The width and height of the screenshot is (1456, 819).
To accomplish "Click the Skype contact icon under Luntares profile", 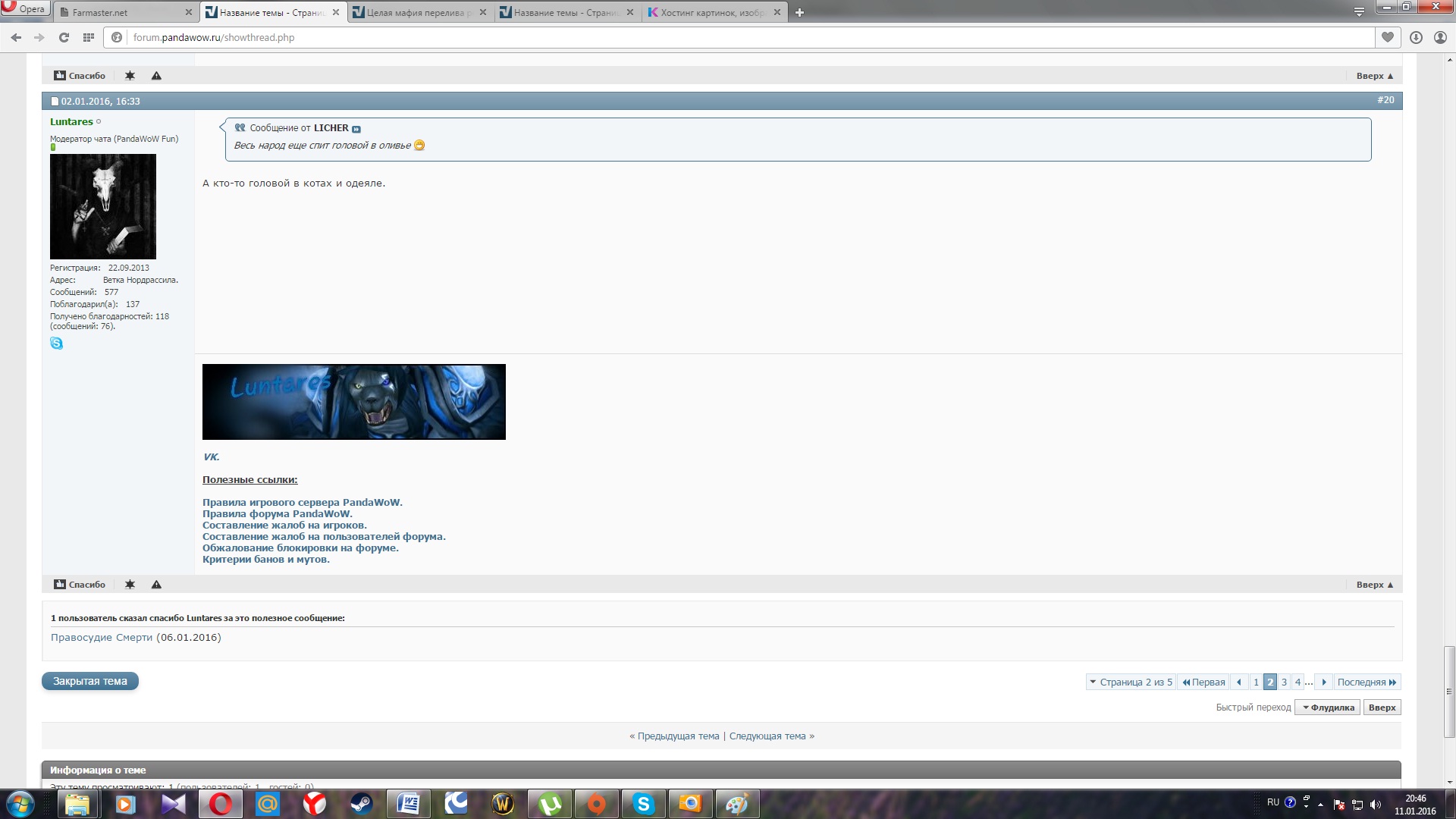I will 56,344.
